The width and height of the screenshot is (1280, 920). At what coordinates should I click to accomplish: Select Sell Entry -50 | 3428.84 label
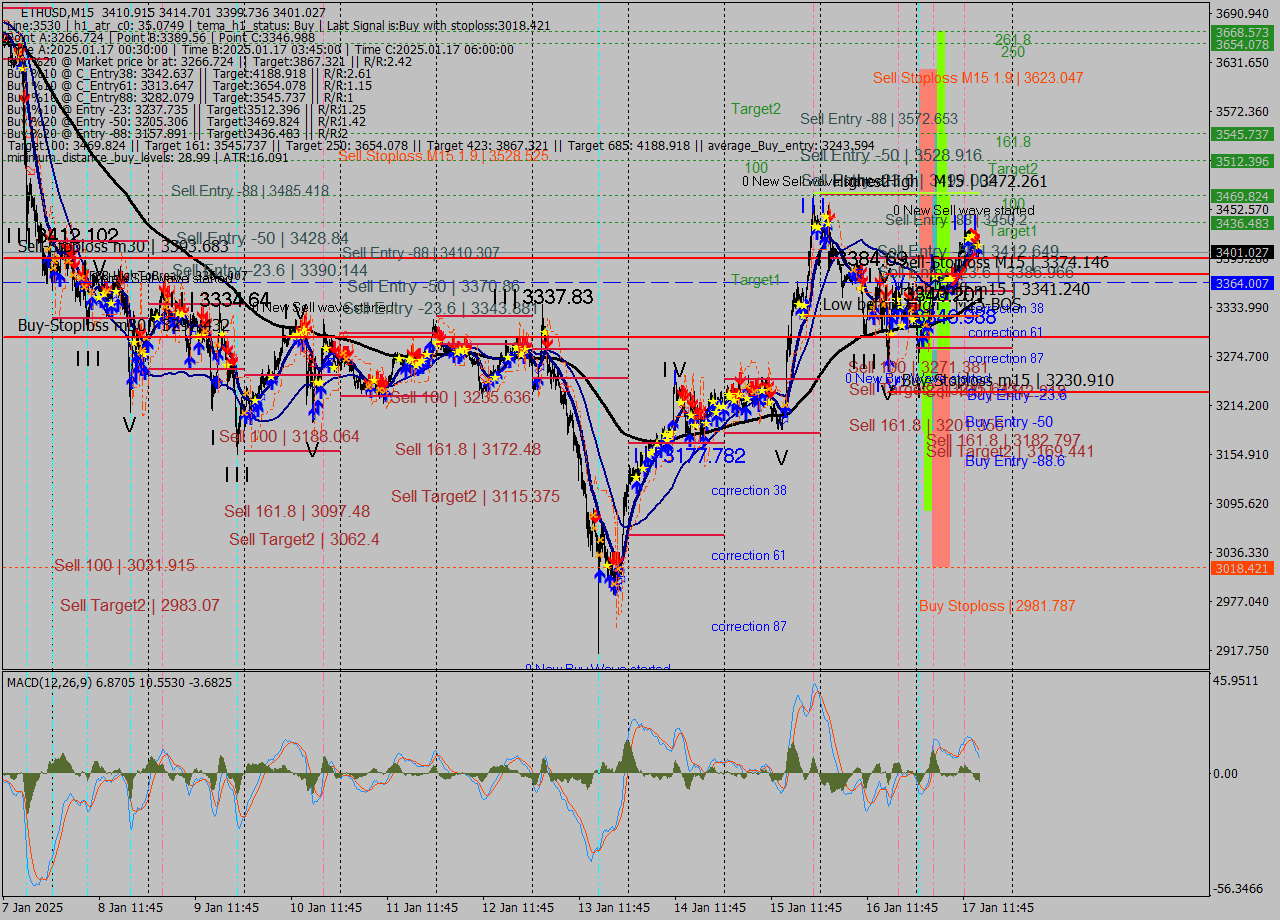[263, 238]
